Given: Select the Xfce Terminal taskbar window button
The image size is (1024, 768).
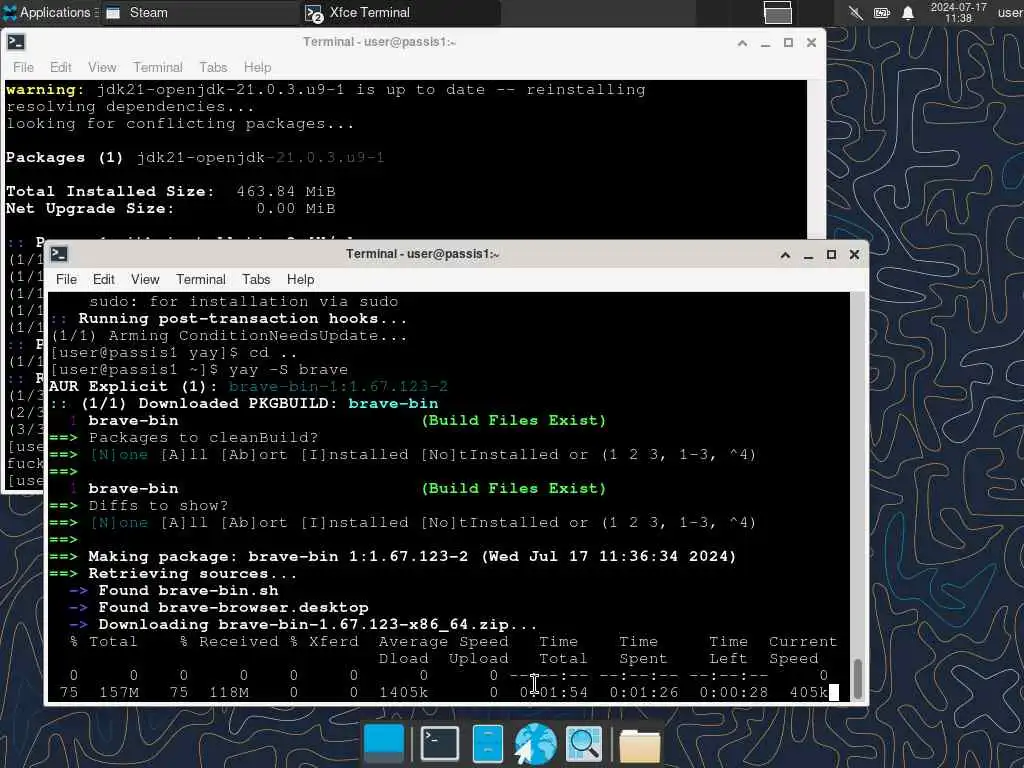Looking at the screenshot, I should click(401, 12).
